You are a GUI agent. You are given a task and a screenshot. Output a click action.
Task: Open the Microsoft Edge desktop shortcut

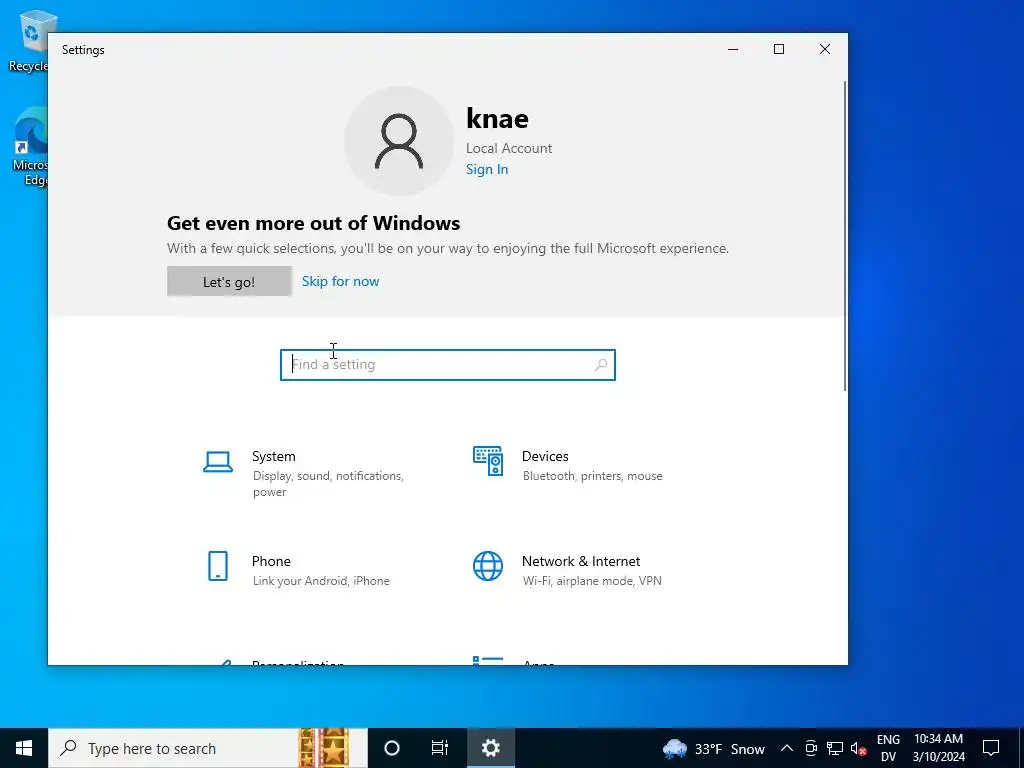coord(29,147)
